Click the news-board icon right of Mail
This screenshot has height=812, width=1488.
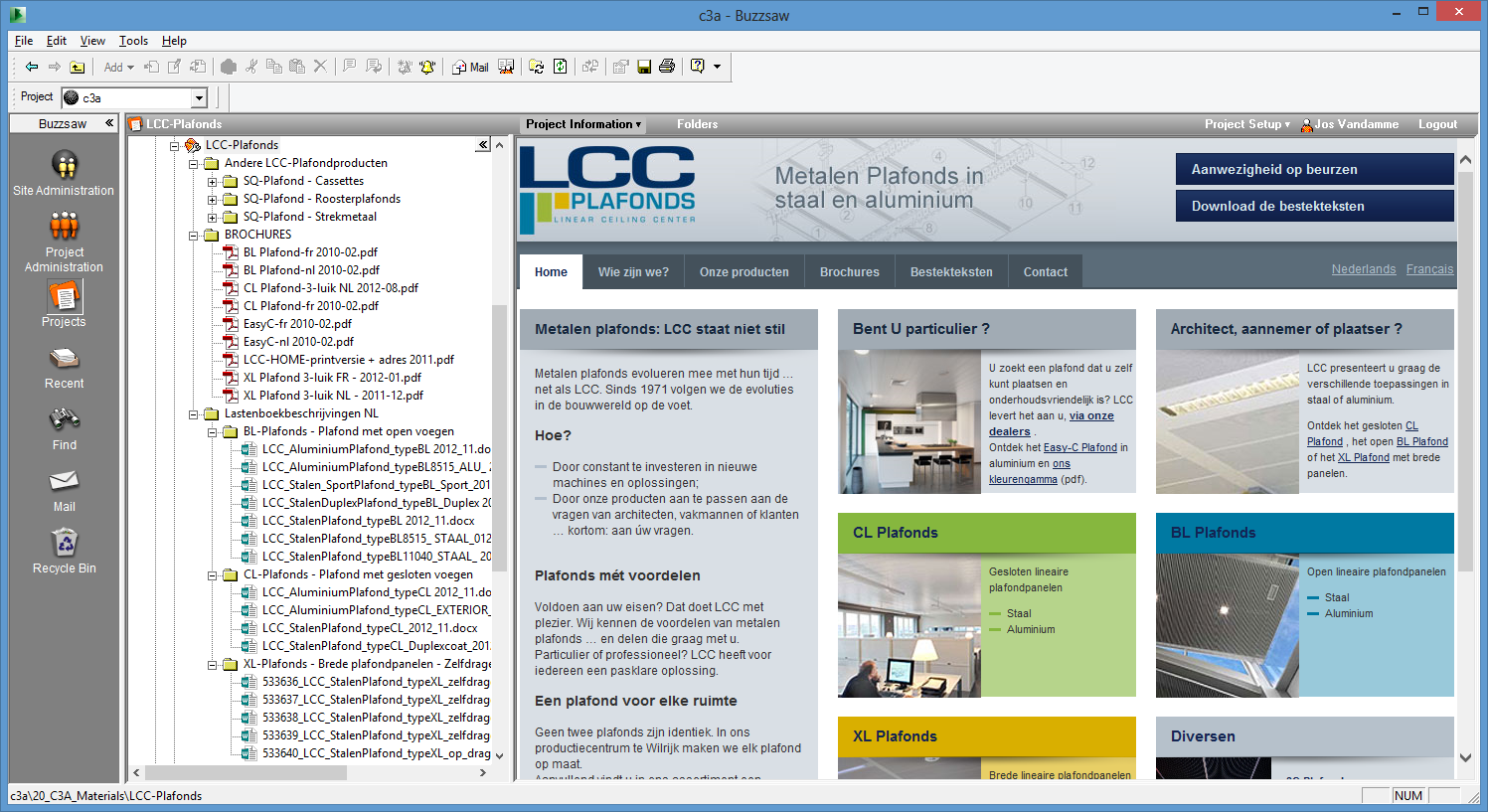tap(506, 67)
